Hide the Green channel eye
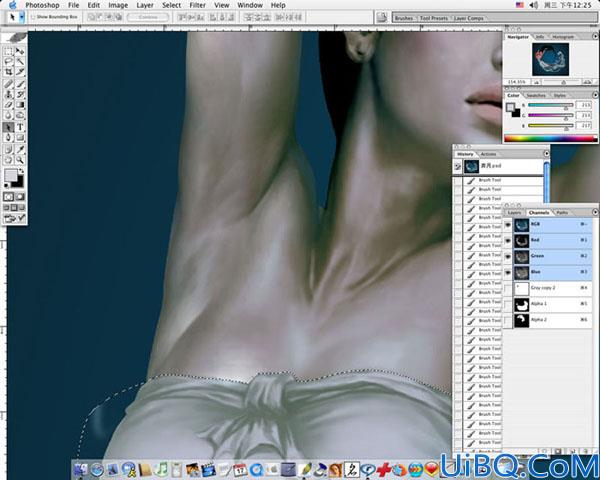The width and height of the screenshot is (600, 480). point(508,256)
